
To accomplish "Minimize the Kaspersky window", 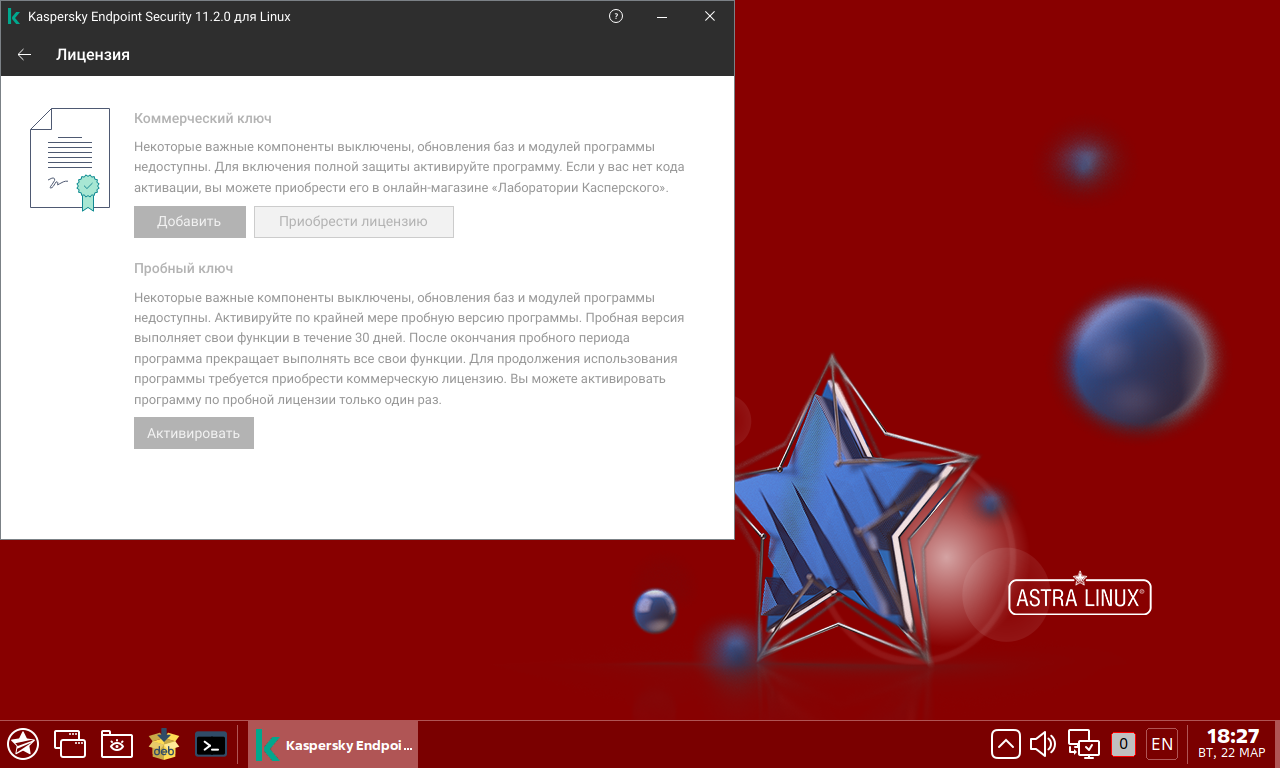I will [663, 17].
